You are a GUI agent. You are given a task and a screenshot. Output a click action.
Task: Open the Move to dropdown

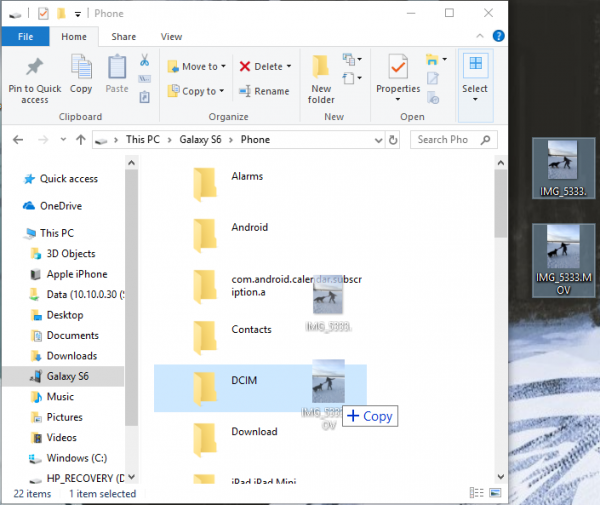tap(196, 67)
